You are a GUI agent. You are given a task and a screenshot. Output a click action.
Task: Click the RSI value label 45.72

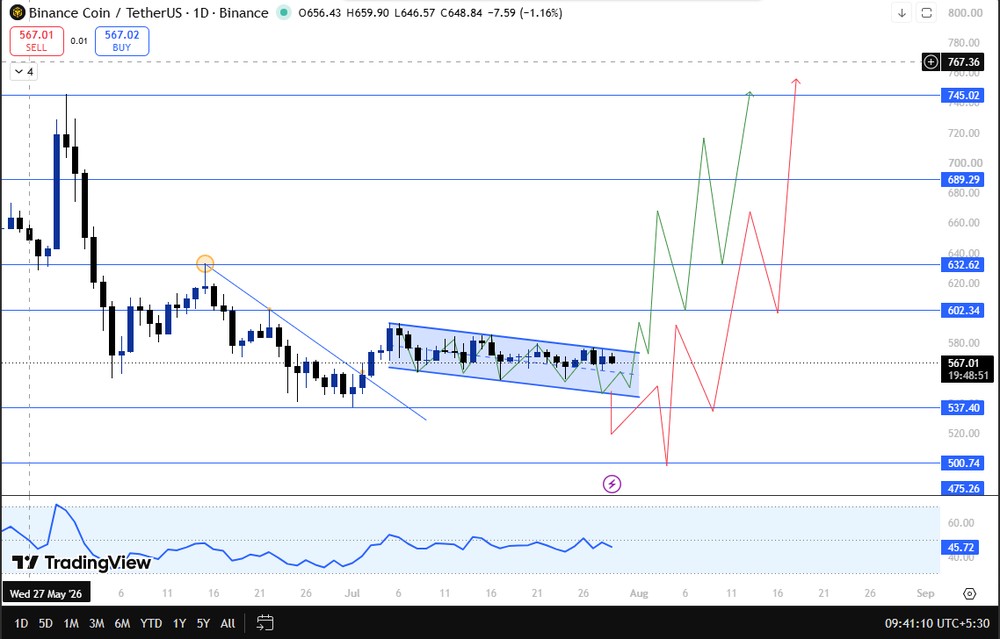click(x=961, y=547)
